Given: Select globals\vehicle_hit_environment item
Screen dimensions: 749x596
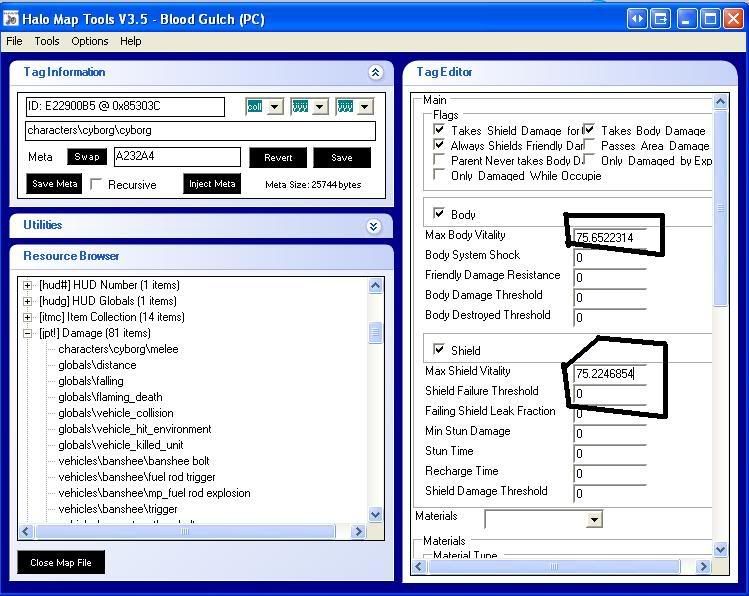Looking at the screenshot, I should tap(135, 429).
